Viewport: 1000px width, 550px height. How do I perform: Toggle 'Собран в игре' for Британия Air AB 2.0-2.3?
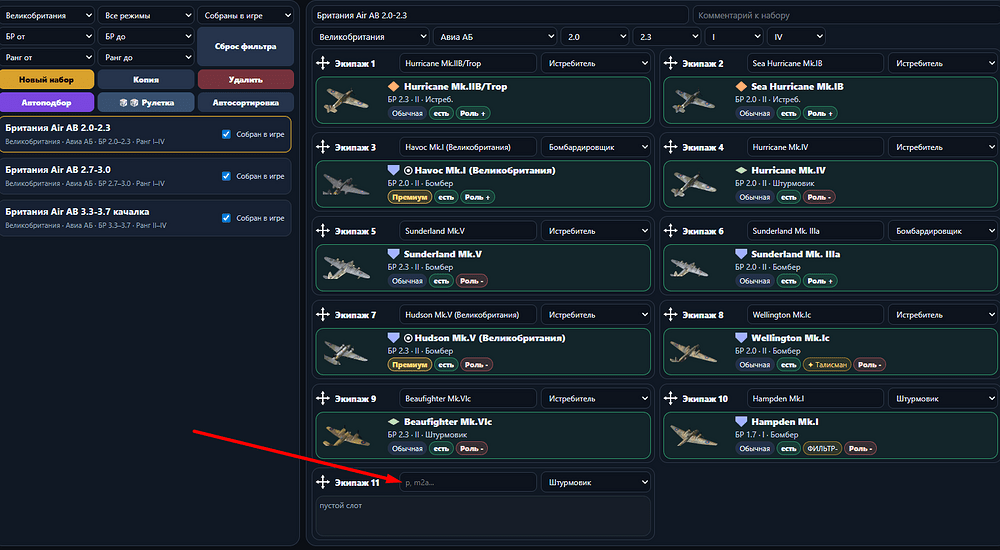click(226, 134)
